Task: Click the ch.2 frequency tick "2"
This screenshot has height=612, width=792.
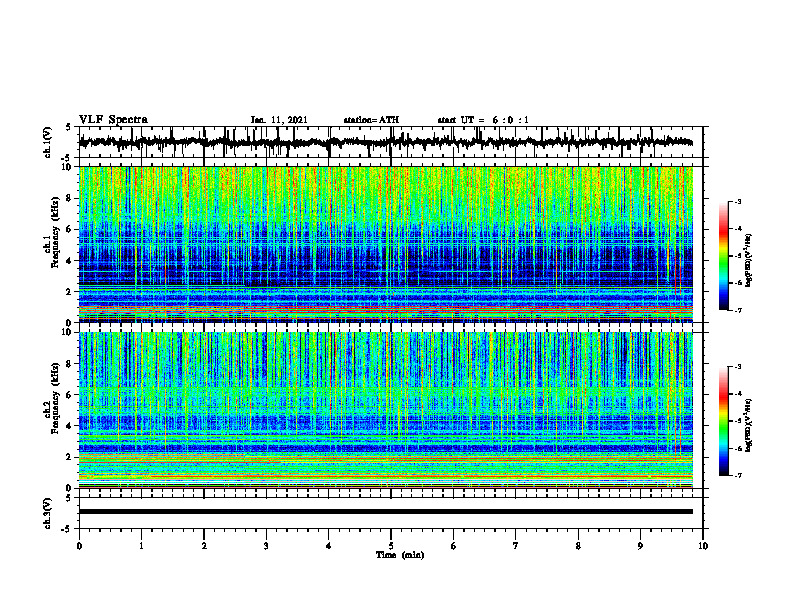Action: point(70,457)
